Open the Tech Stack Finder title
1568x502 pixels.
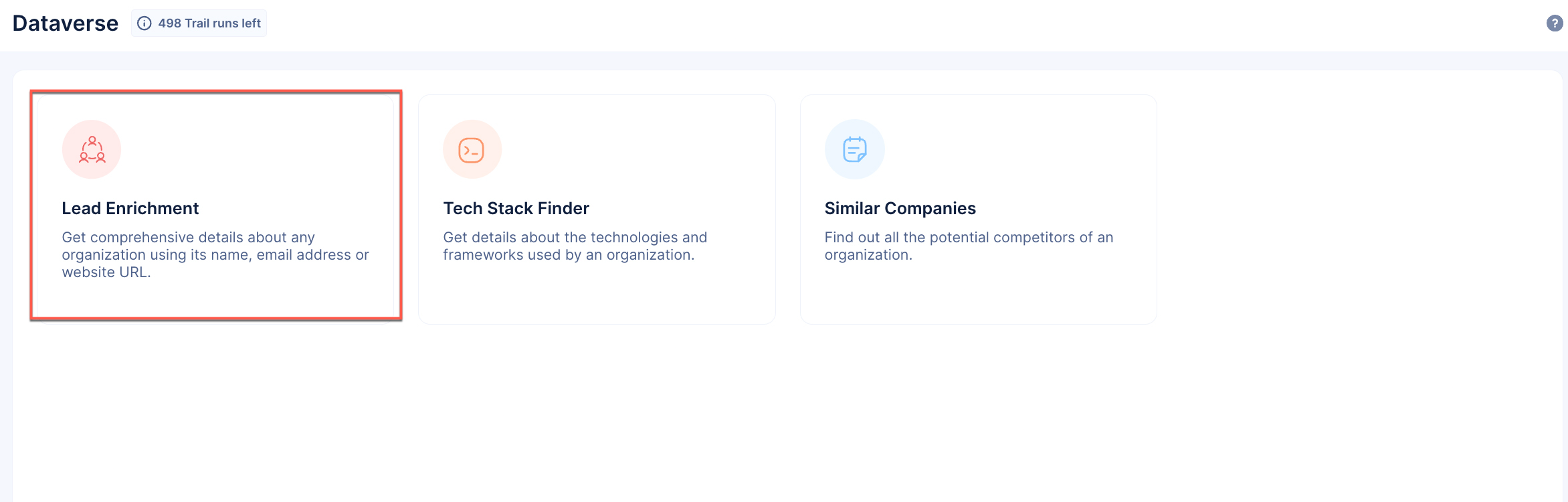click(x=516, y=208)
